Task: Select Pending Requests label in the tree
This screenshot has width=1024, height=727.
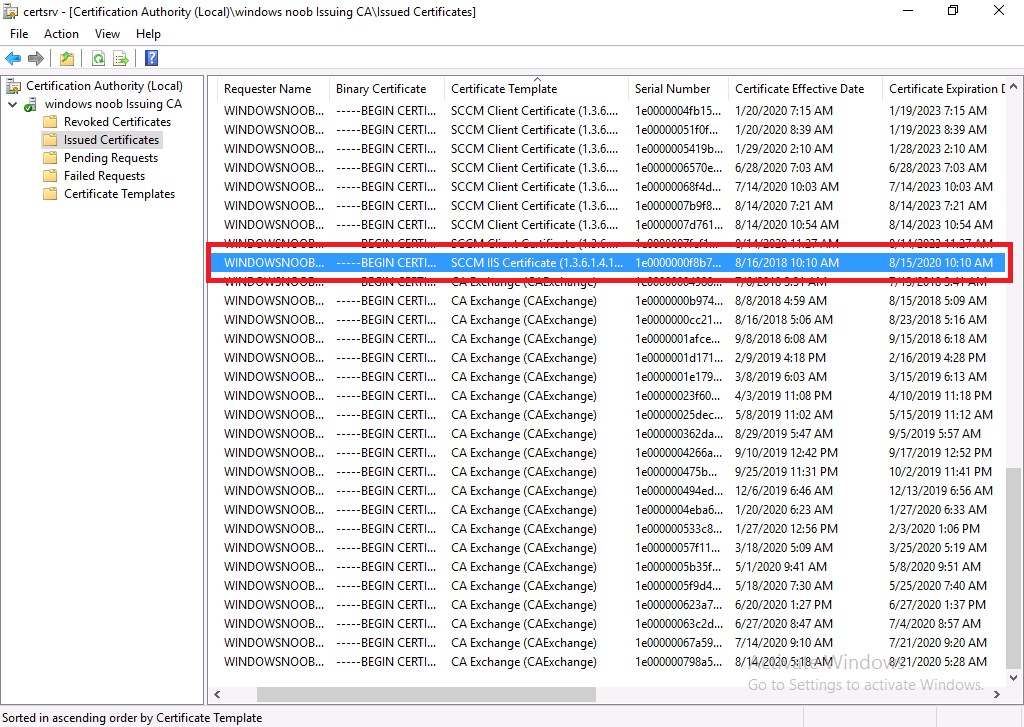Action: point(111,158)
